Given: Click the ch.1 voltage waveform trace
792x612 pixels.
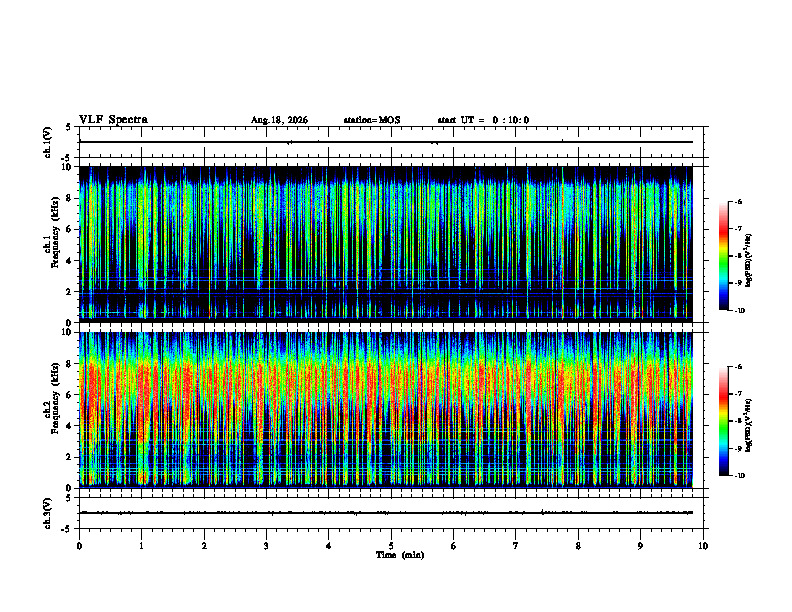Looking at the screenshot, I should tap(386, 142).
